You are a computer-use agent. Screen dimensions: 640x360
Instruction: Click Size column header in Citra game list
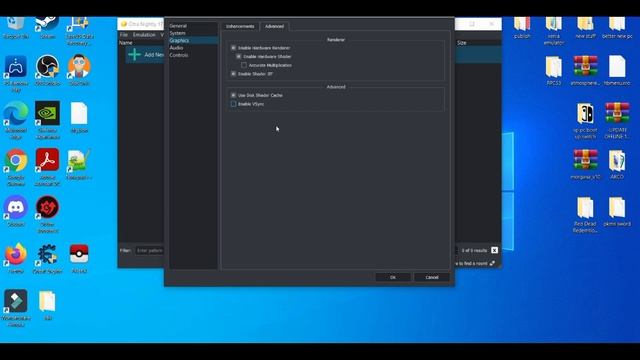(x=462, y=42)
